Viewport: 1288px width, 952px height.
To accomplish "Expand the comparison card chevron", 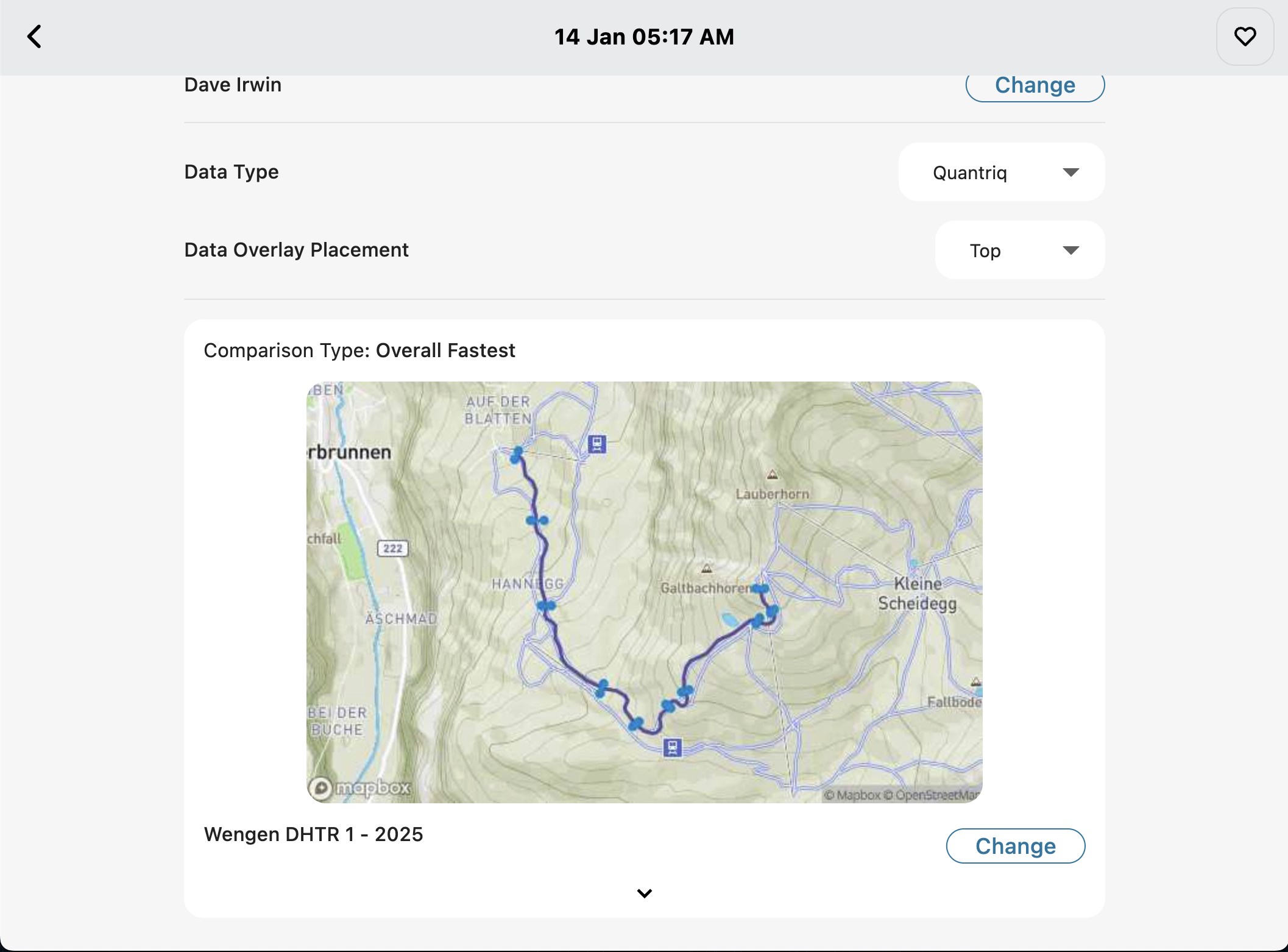I will coord(644,893).
